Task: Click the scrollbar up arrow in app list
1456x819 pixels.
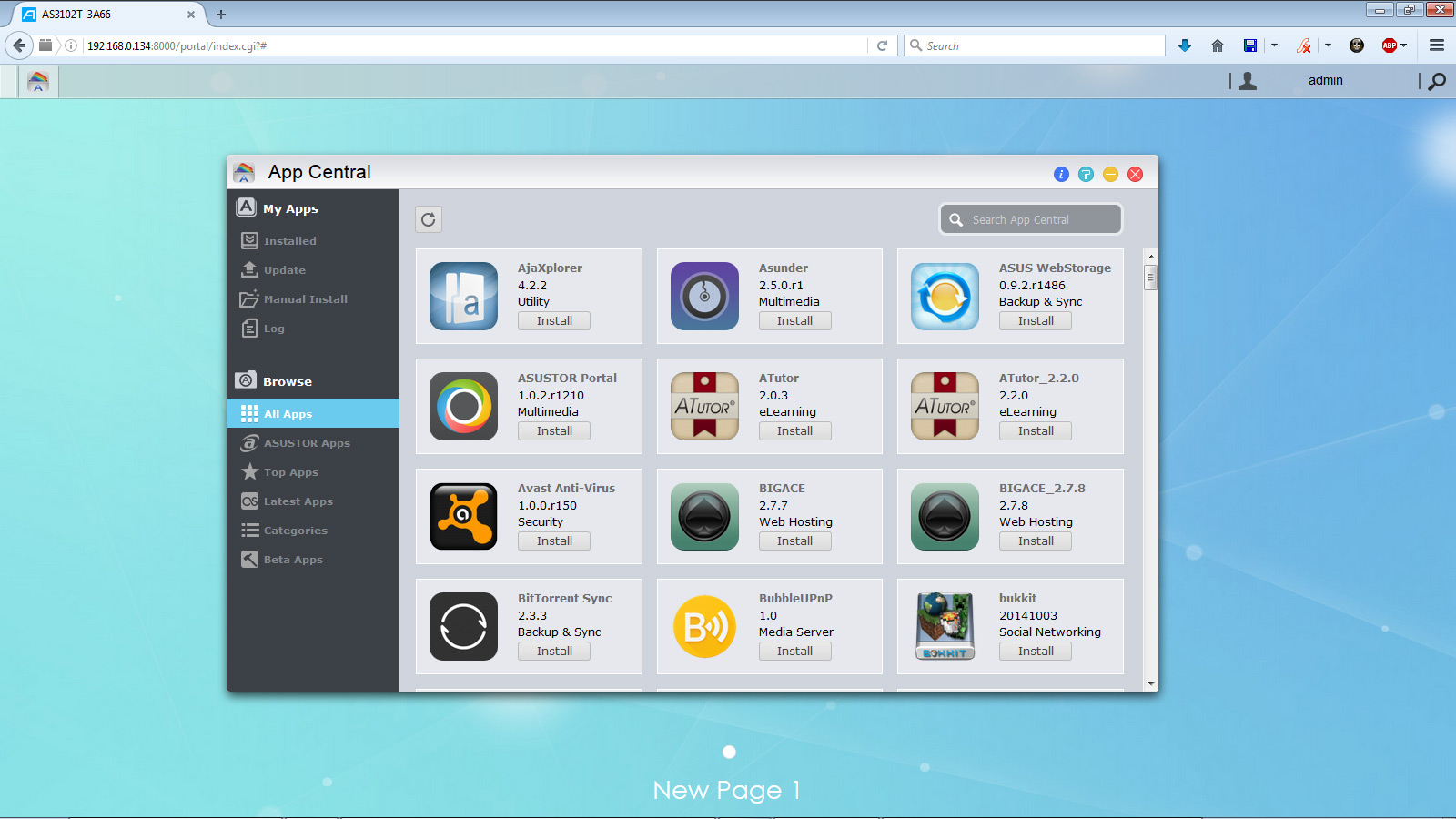Action: [x=1151, y=257]
